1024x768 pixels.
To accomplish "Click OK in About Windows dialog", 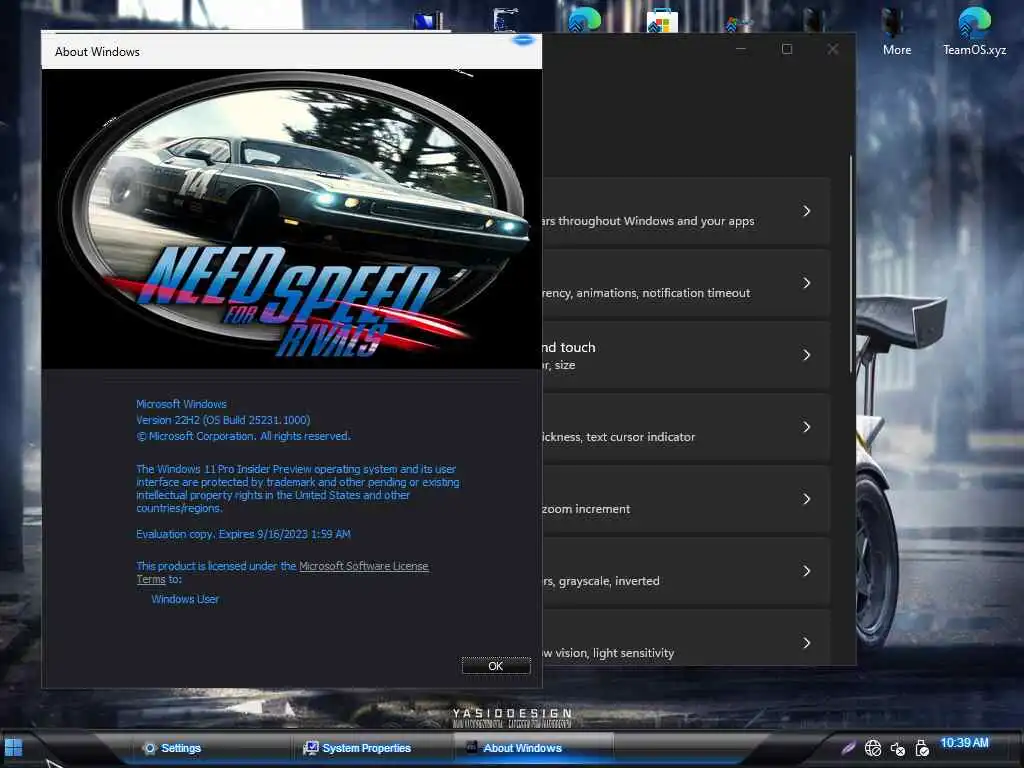I will 496,665.
